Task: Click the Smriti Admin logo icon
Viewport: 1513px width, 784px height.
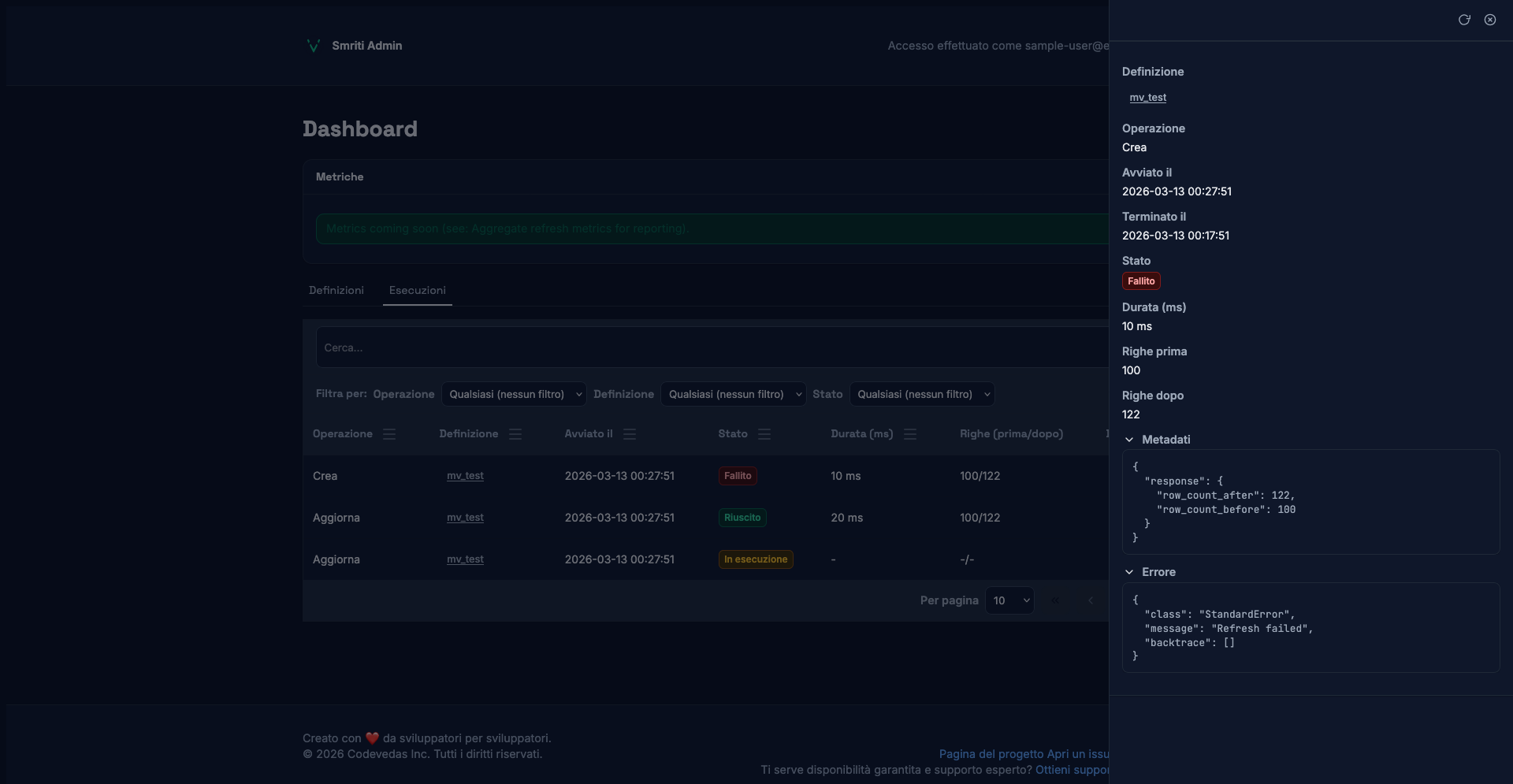Action: 313,46
